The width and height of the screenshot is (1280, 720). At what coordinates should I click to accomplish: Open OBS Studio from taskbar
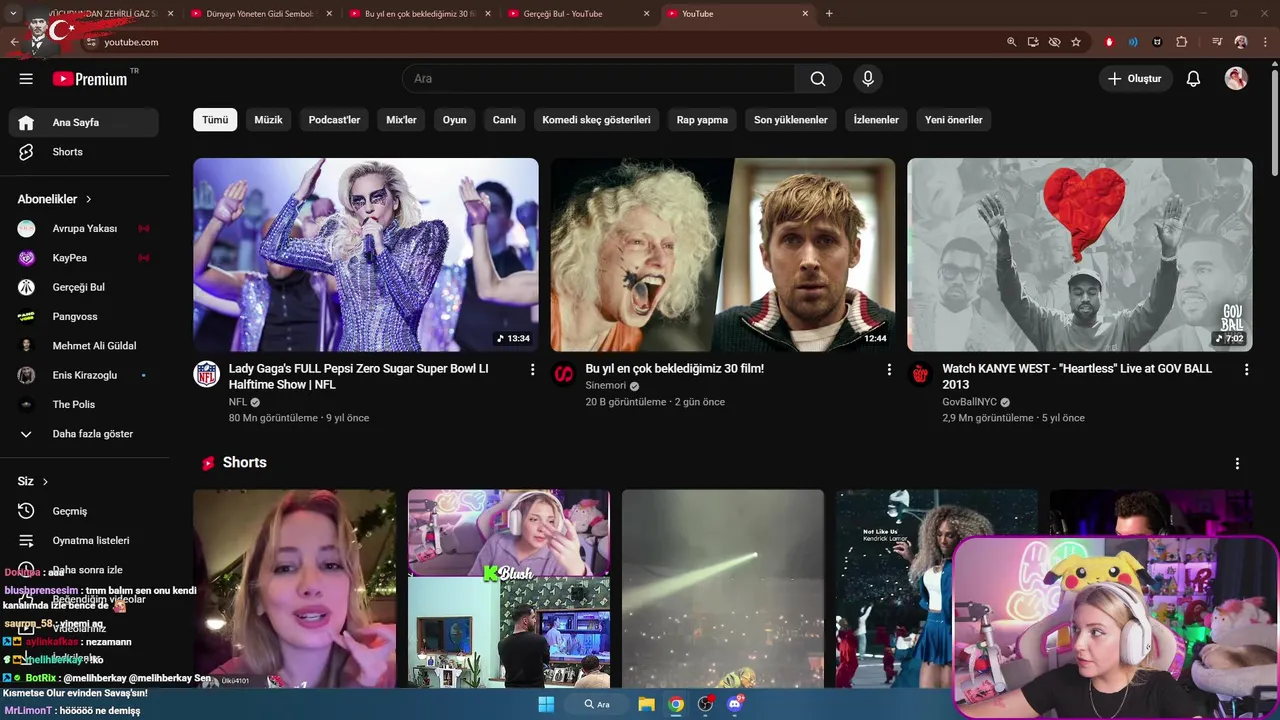(706, 704)
